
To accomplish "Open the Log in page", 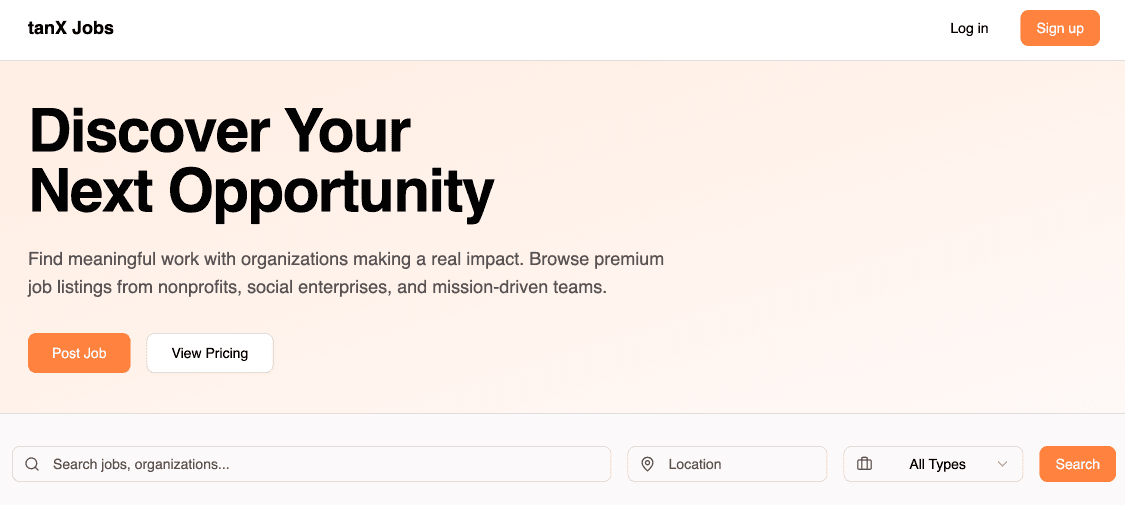I will [x=969, y=28].
